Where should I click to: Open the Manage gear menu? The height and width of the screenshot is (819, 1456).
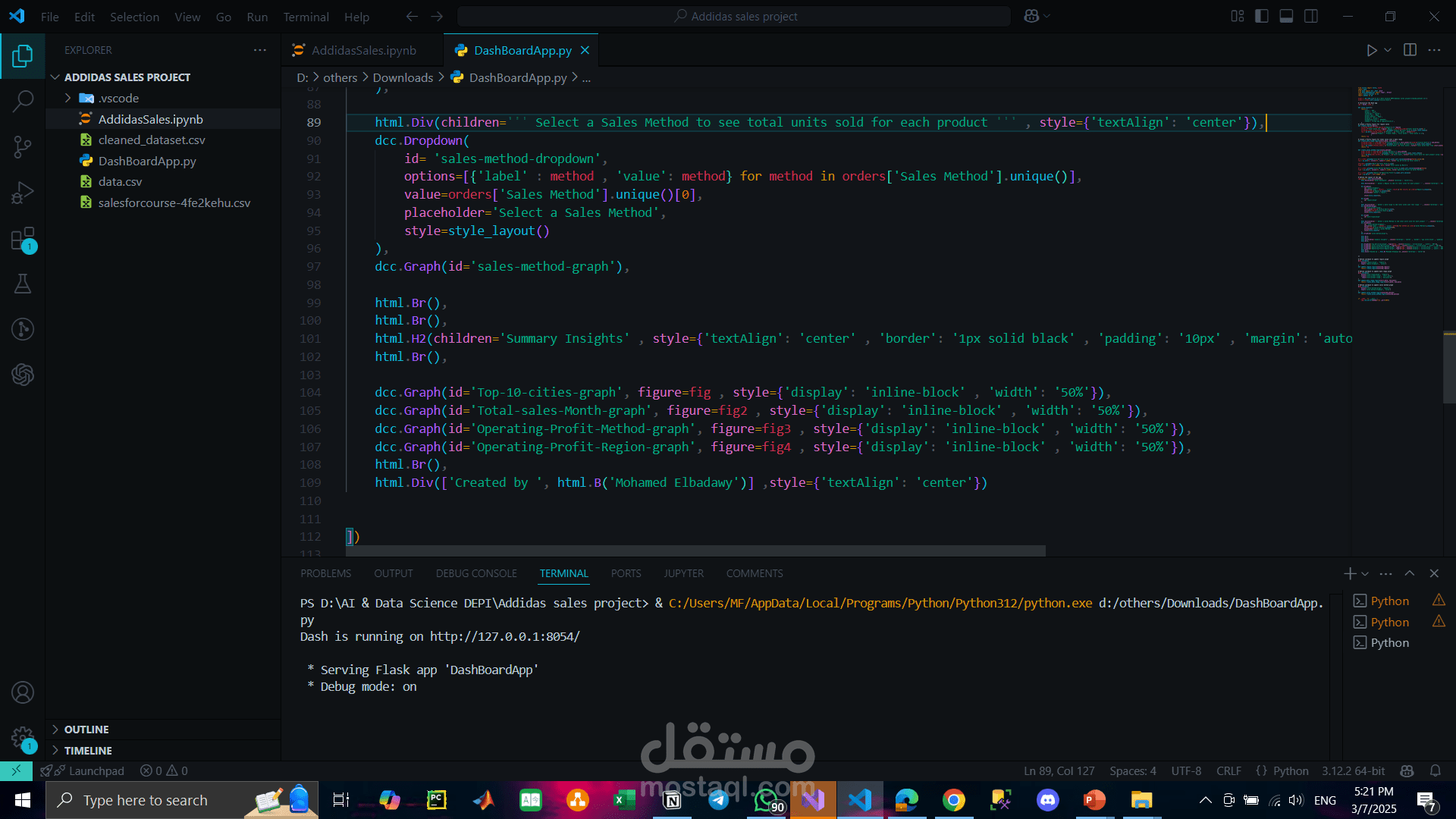coord(23,737)
